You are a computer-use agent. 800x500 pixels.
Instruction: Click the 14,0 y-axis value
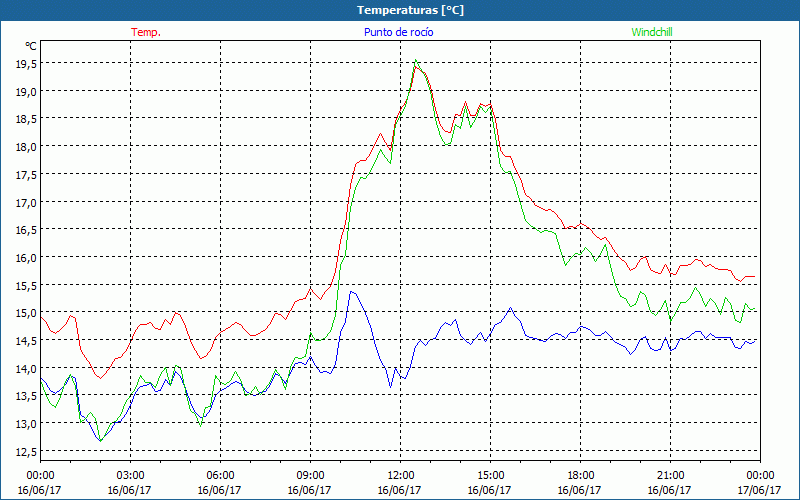tap(27, 368)
